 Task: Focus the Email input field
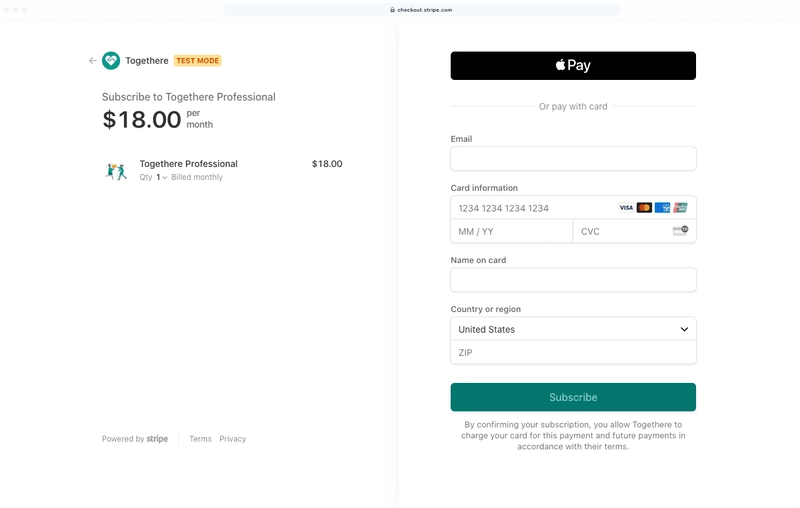573,159
